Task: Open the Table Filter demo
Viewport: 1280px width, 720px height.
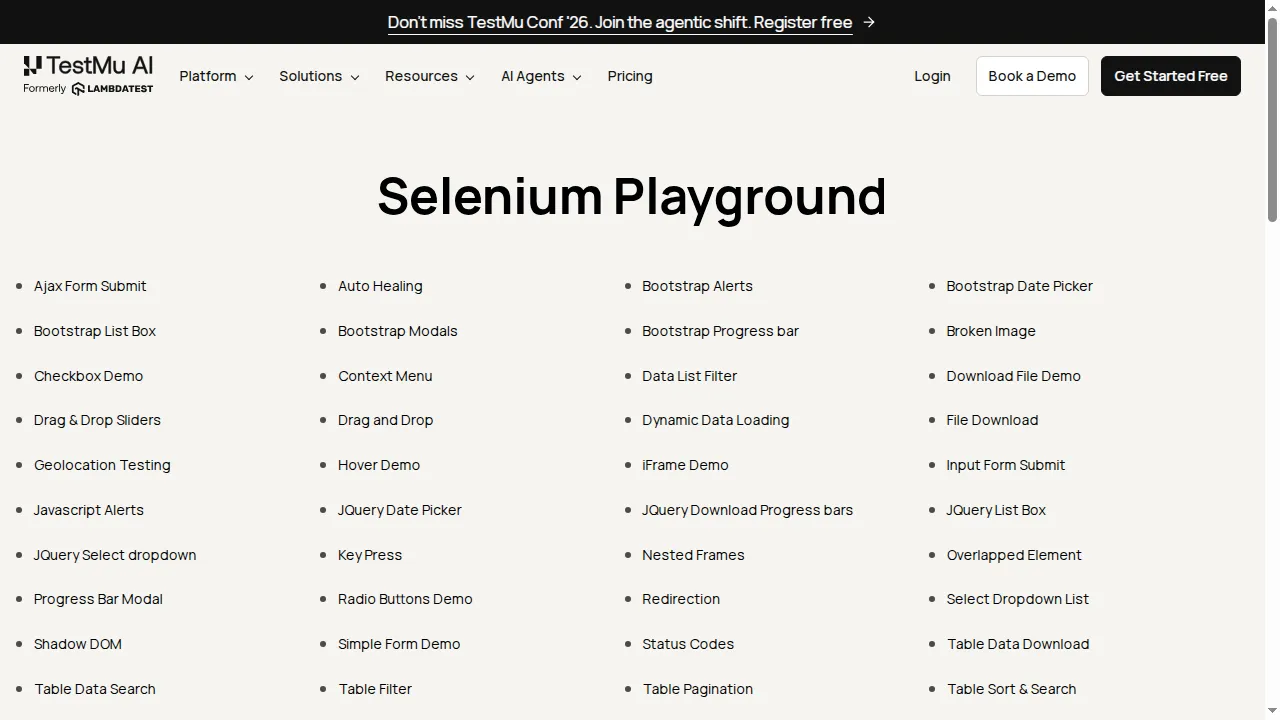Action: 375,689
